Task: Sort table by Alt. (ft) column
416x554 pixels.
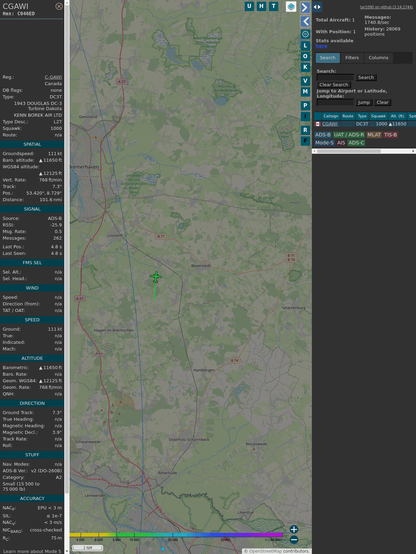Action: tap(397, 116)
